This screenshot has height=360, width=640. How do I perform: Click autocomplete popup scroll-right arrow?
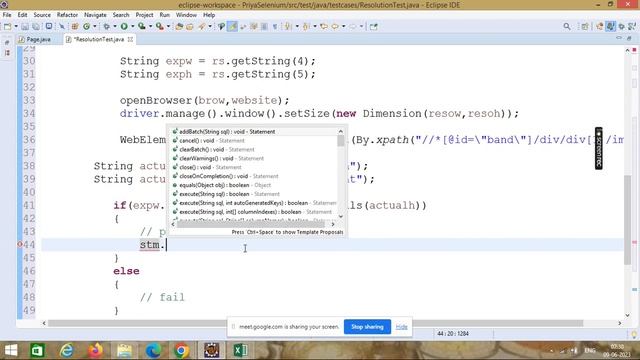point(333,224)
